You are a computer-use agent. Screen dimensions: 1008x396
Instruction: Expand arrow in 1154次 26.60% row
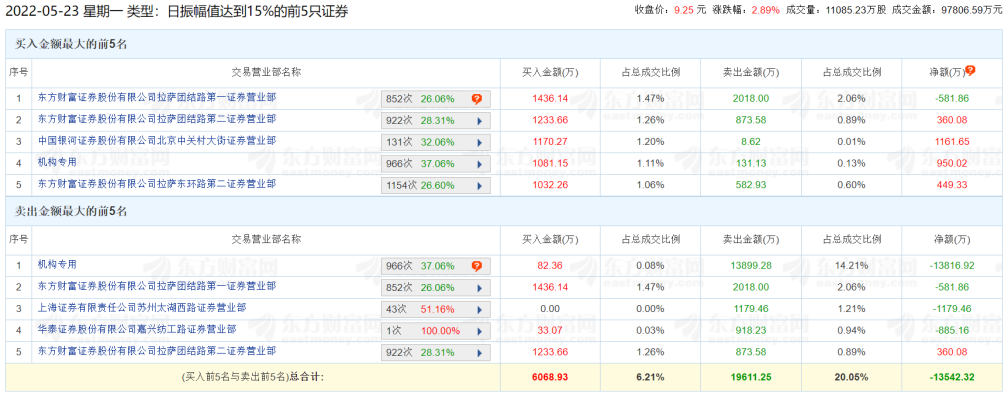click(x=479, y=186)
